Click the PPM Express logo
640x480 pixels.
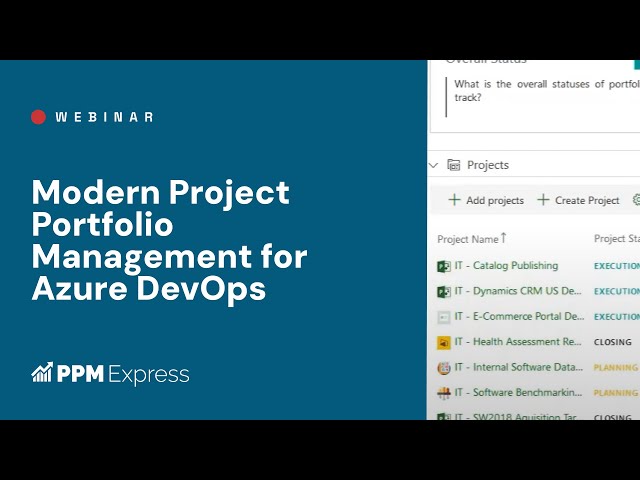pyautogui.click(x=110, y=373)
